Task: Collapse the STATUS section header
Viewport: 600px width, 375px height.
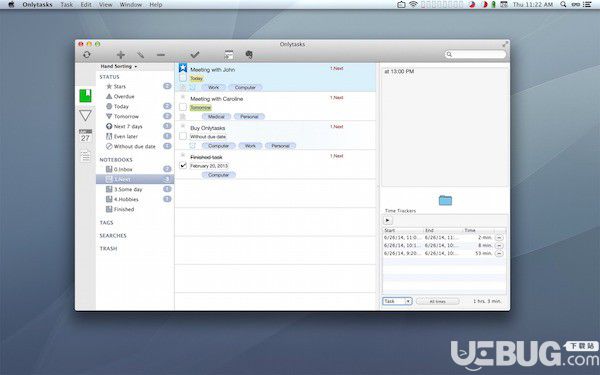Action: [109, 77]
